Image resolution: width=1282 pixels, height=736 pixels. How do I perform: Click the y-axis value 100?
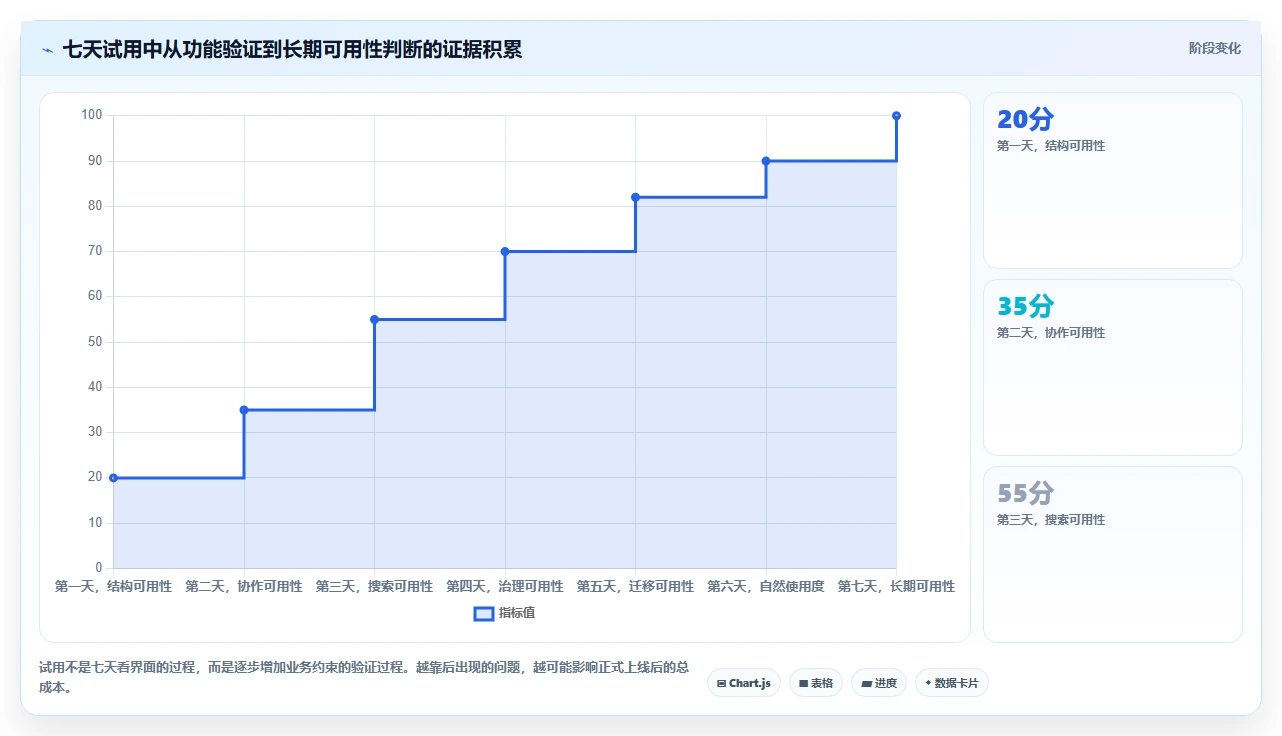click(x=92, y=115)
